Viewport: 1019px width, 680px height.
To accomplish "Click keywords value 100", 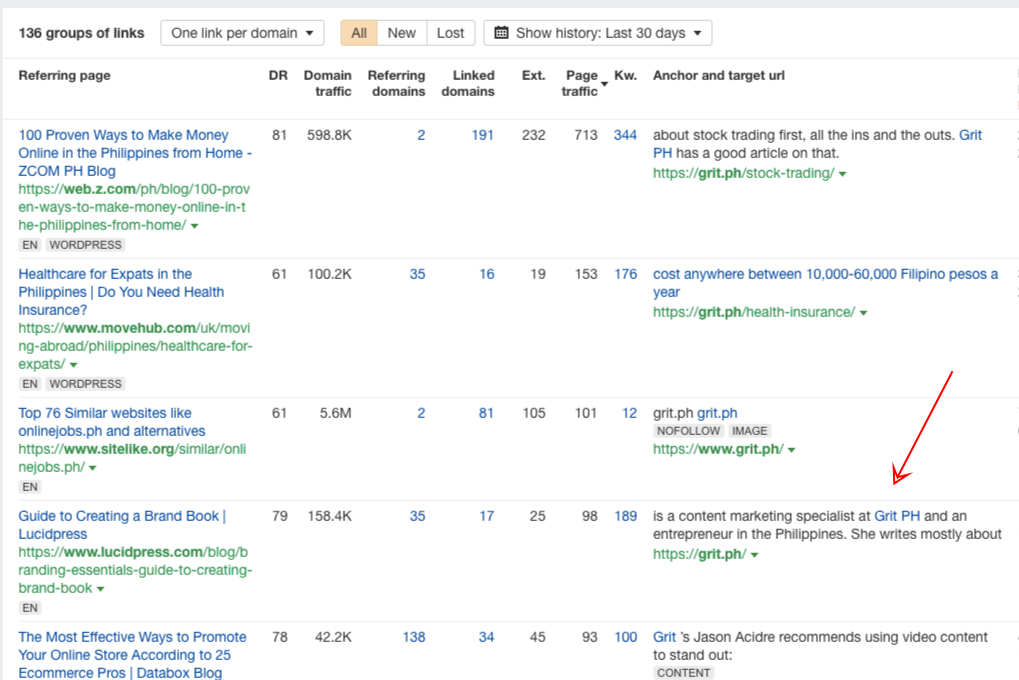I will [x=626, y=637].
